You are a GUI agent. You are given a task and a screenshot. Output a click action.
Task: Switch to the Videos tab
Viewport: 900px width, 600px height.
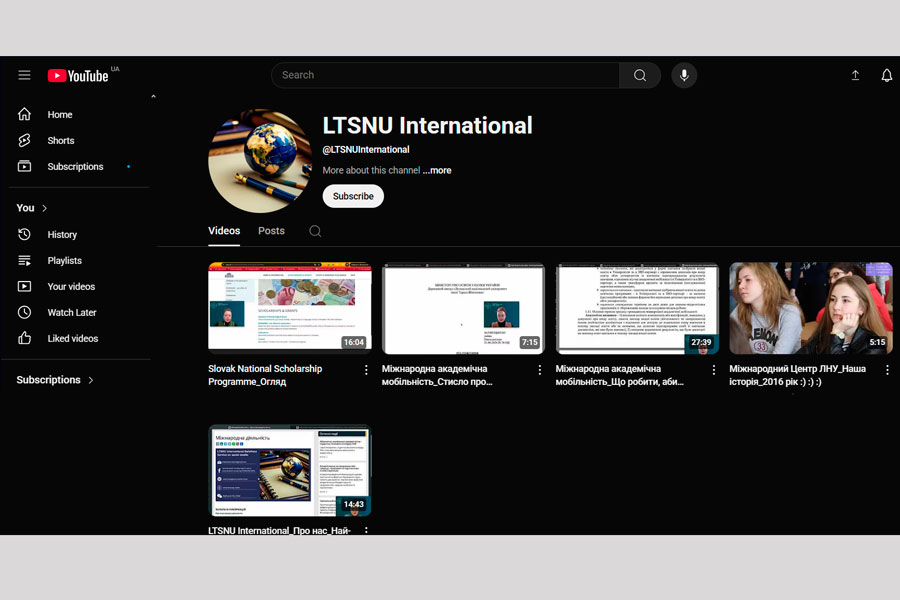pos(224,231)
